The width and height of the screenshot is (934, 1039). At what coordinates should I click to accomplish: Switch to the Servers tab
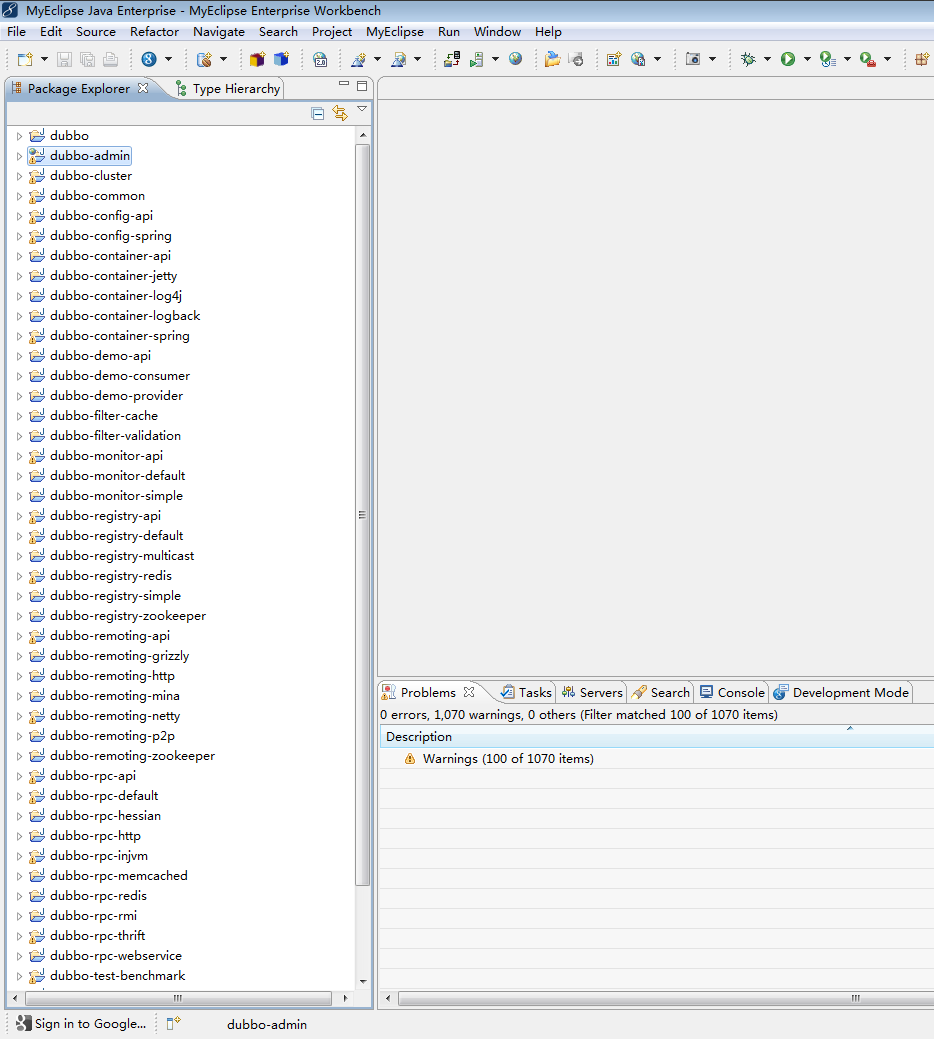[592, 692]
